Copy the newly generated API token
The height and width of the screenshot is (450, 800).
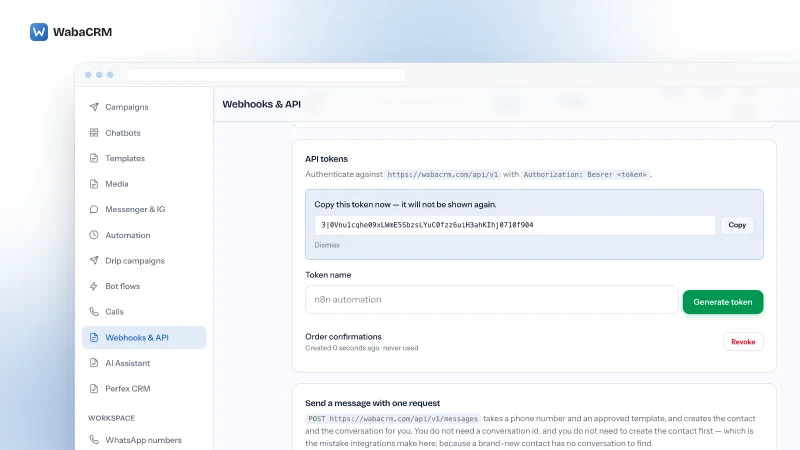(737, 225)
